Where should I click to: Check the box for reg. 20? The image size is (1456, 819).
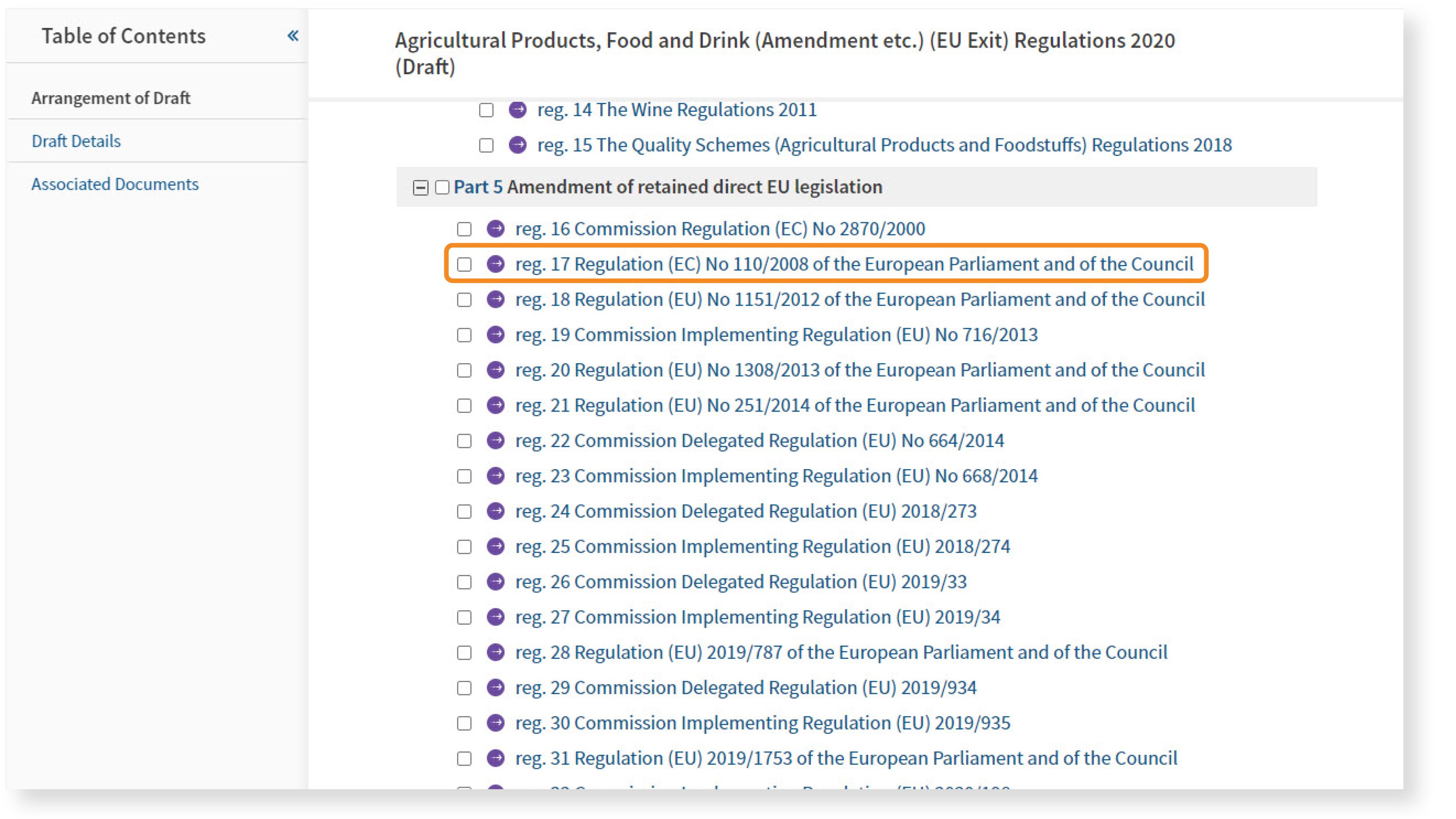pyautogui.click(x=464, y=371)
